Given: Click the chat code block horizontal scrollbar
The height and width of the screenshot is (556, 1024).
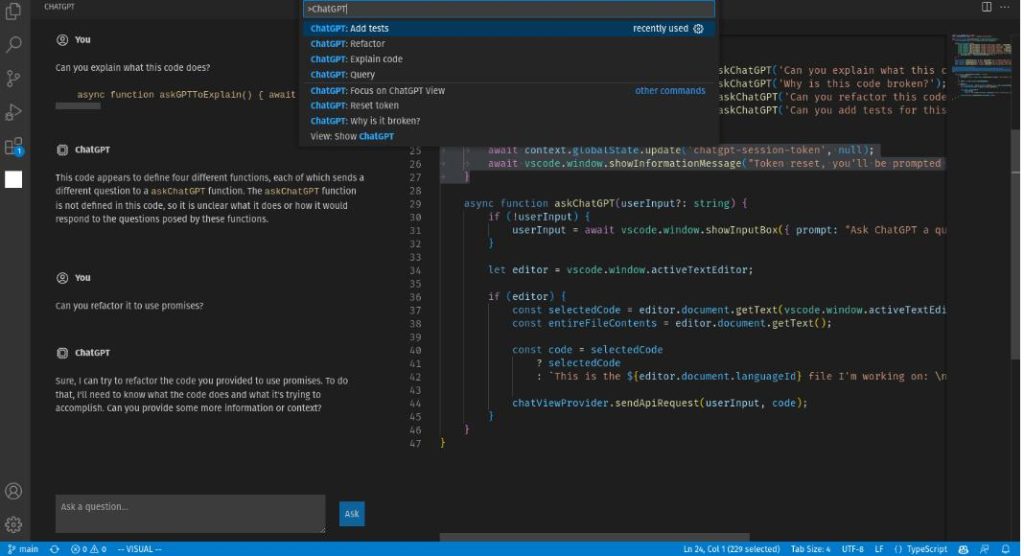Looking at the screenshot, I should tap(78, 106).
